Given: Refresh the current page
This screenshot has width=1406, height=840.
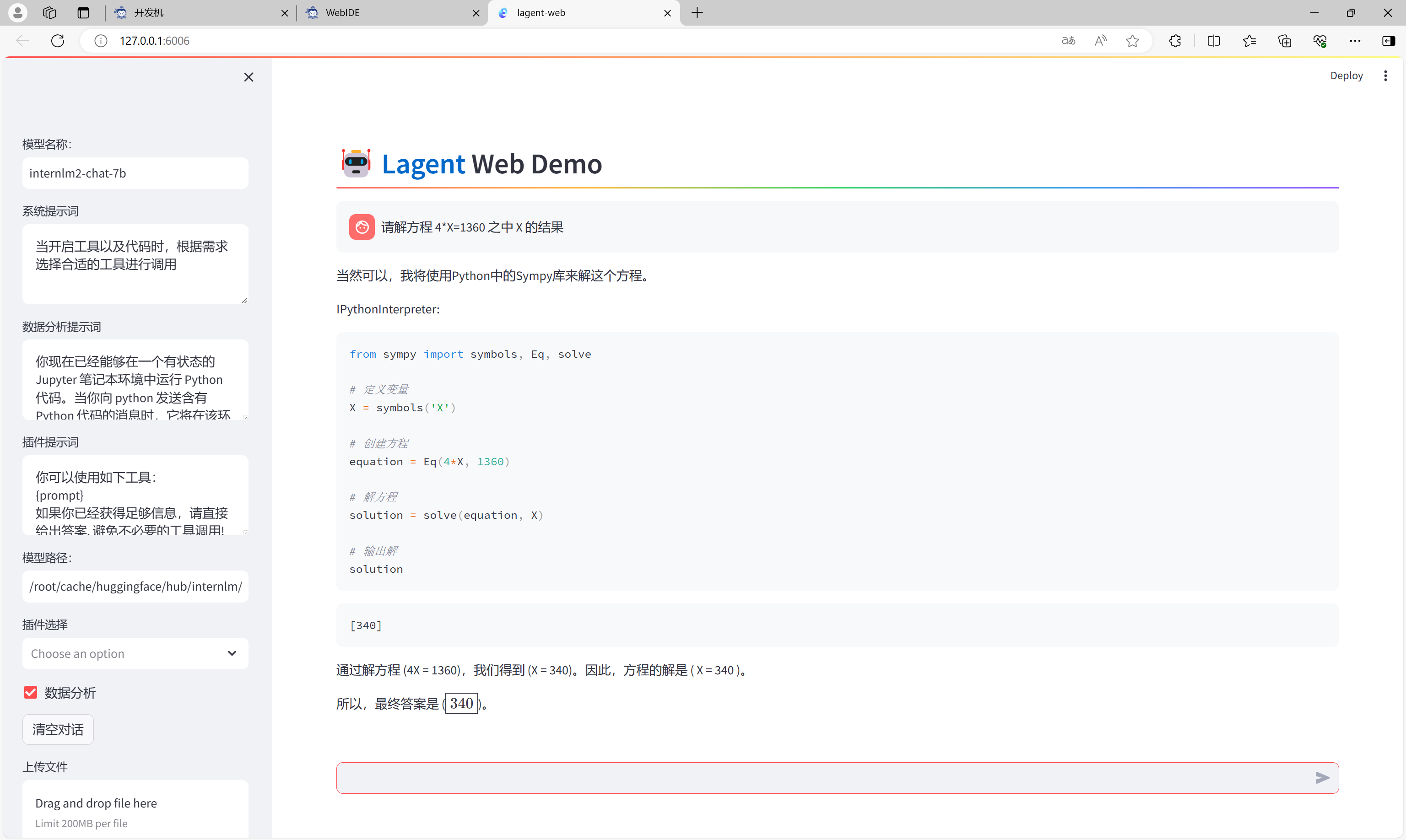Looking at the screenshot, I should point(58,41).
